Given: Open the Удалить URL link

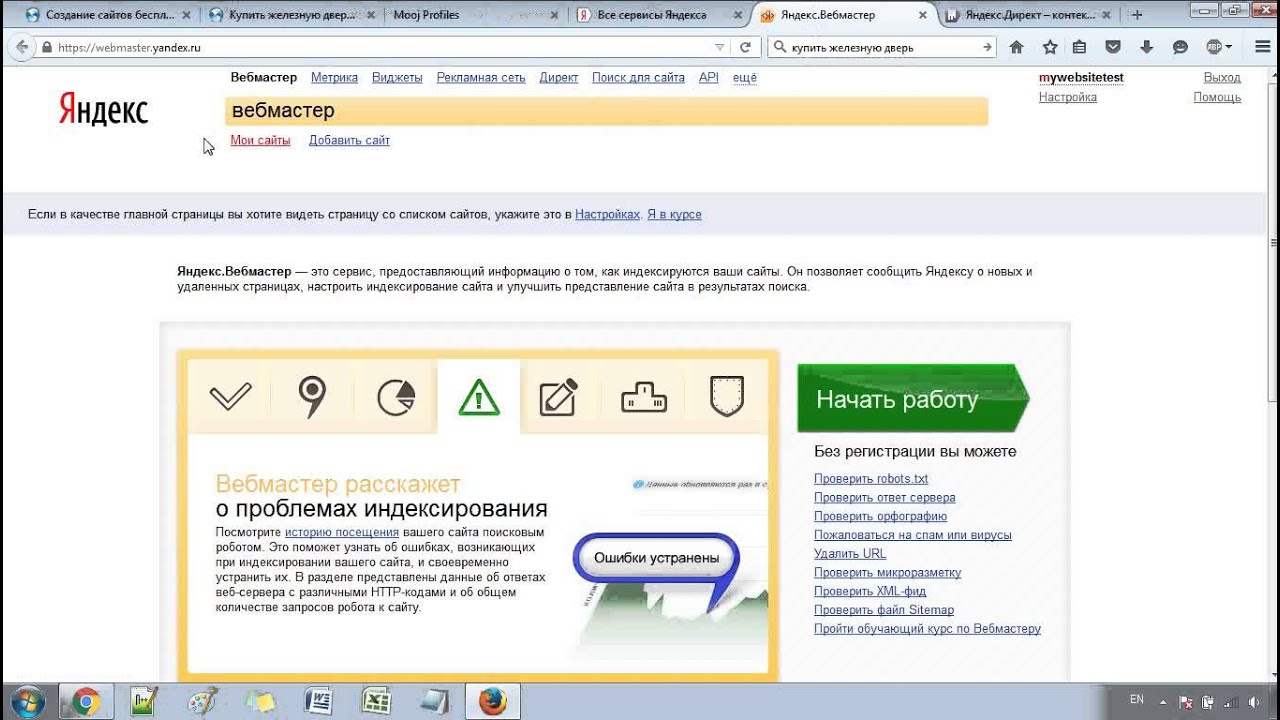Looking at the screenshot, I should pyautogui.click(x=850, y=553).
